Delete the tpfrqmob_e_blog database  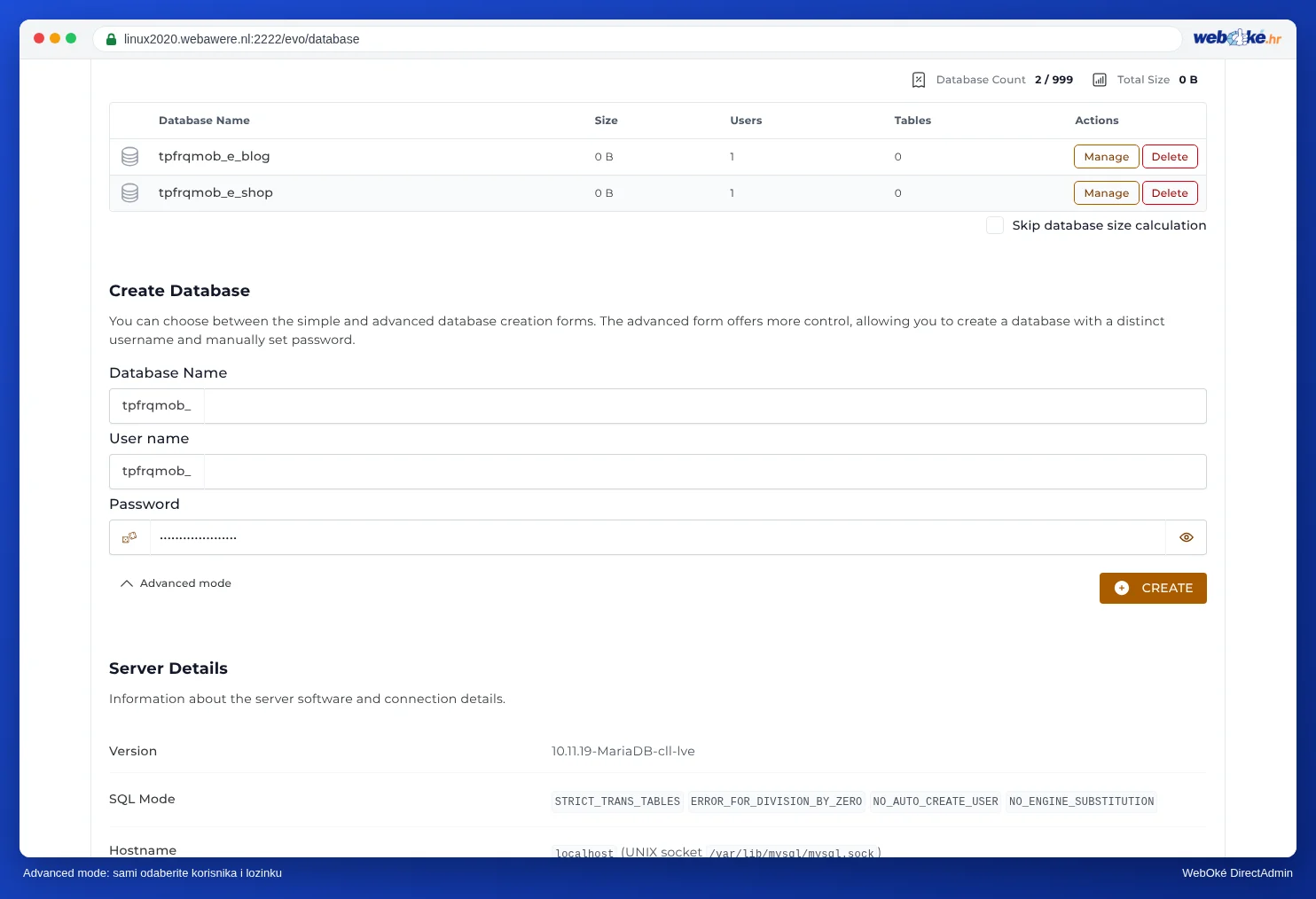pos(1170,157)
